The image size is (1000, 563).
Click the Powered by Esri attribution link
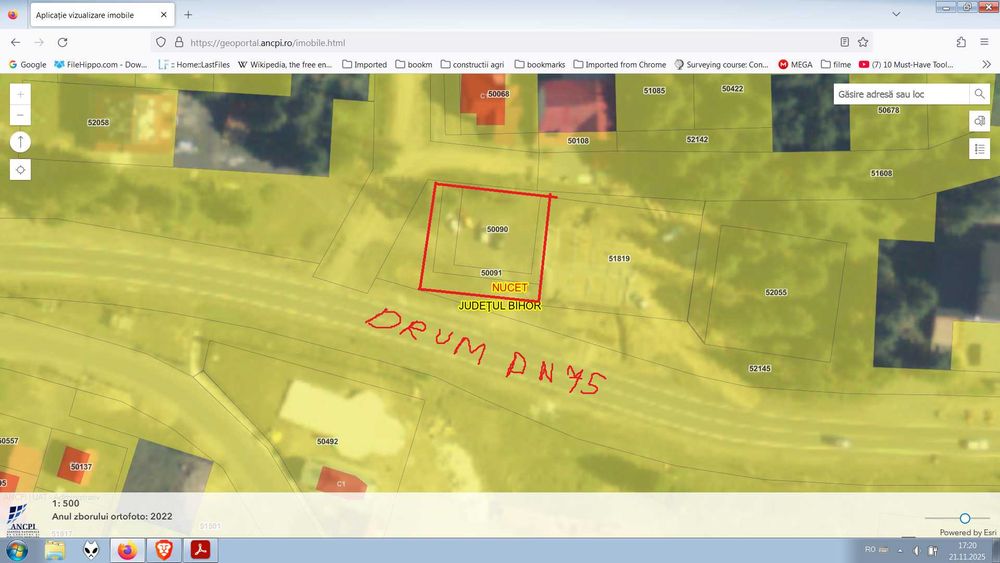967,532
